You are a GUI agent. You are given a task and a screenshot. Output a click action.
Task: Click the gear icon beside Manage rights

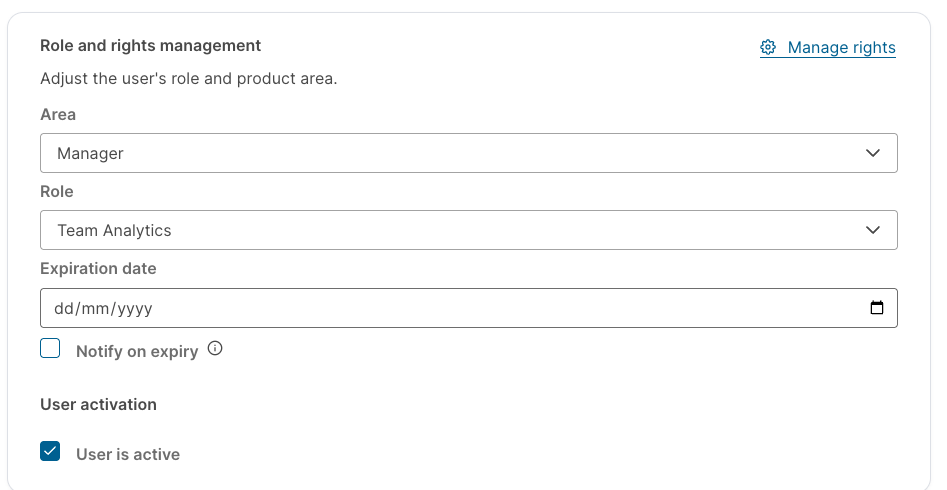coord(768,47)
